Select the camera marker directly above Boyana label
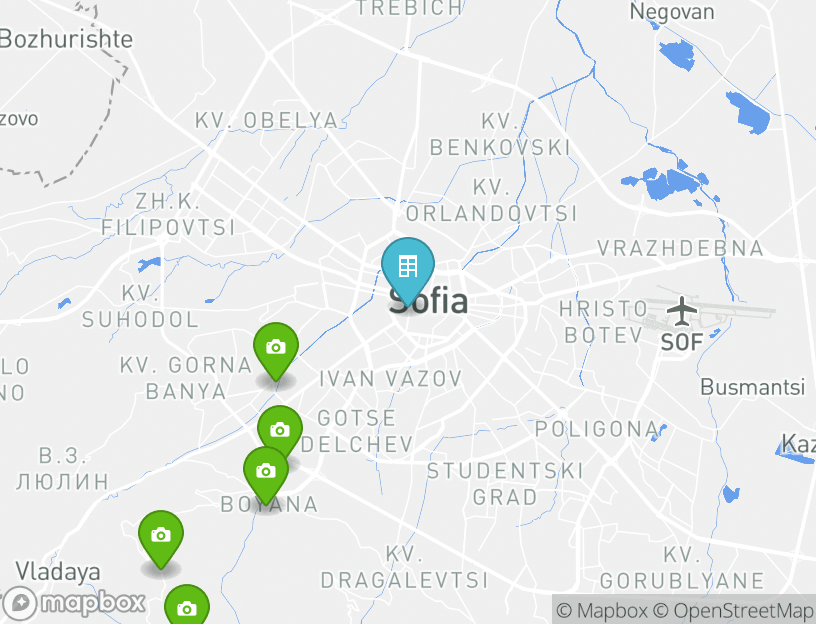Image resolution: width=816 pixels, height=624 pixels. [x=266, y=474]
